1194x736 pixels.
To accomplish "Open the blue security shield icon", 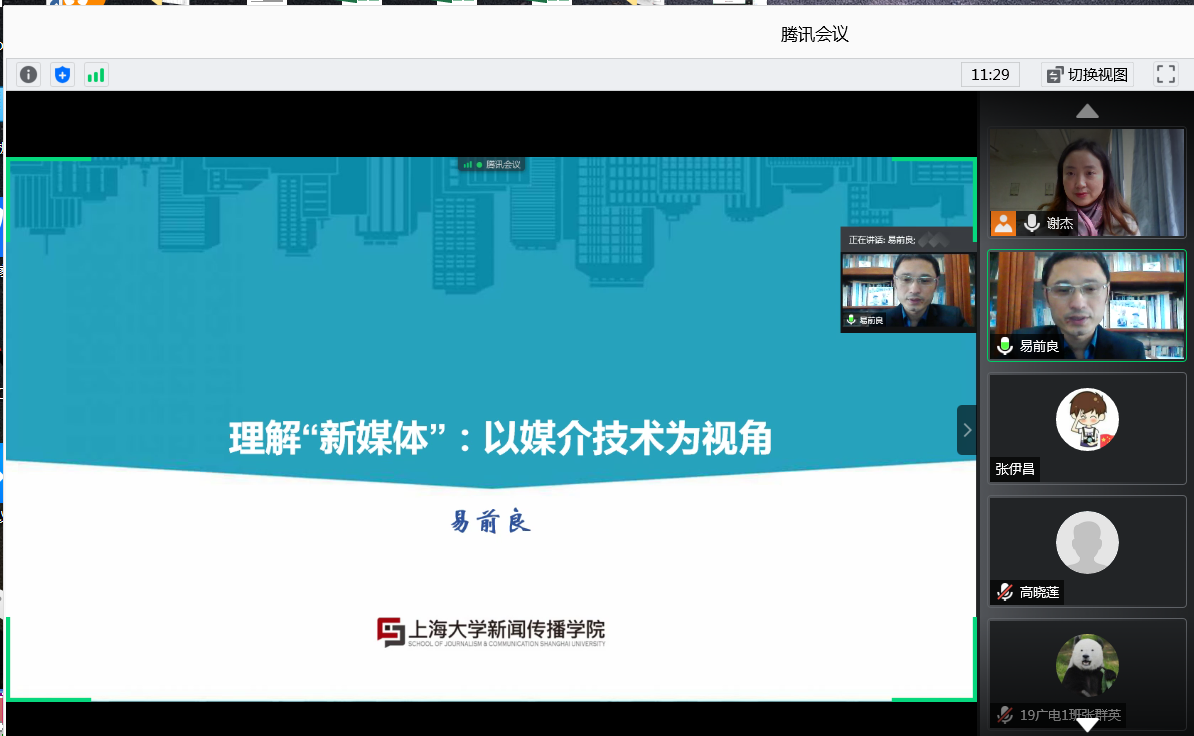I will pyautogui.click(x=63, y=74).
